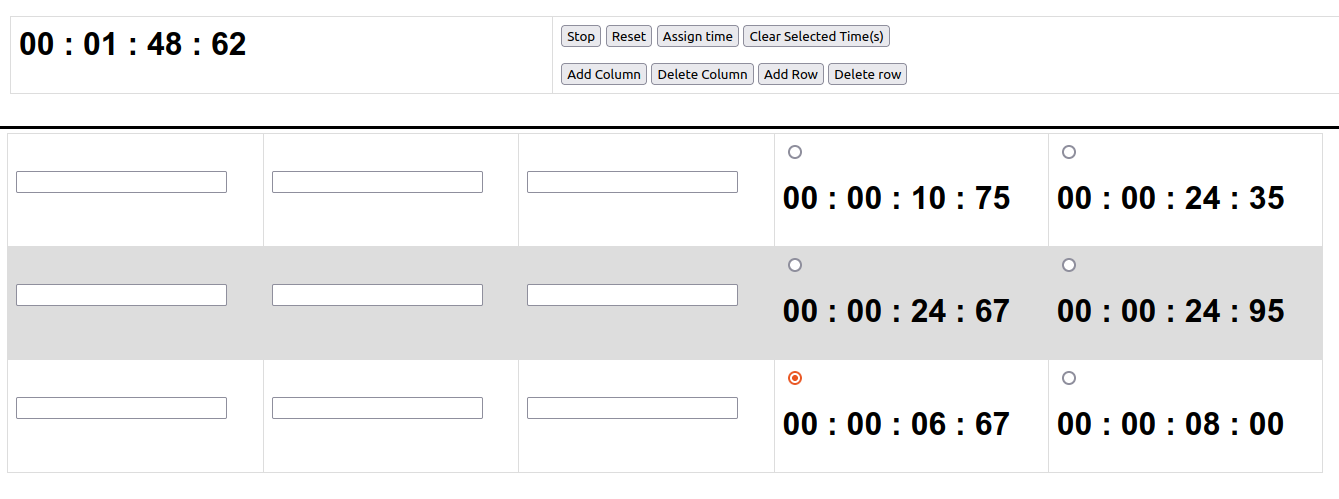This screenshot has width=1339, height=499.
Task: Assign time to the selected cell
Action: 698,36
